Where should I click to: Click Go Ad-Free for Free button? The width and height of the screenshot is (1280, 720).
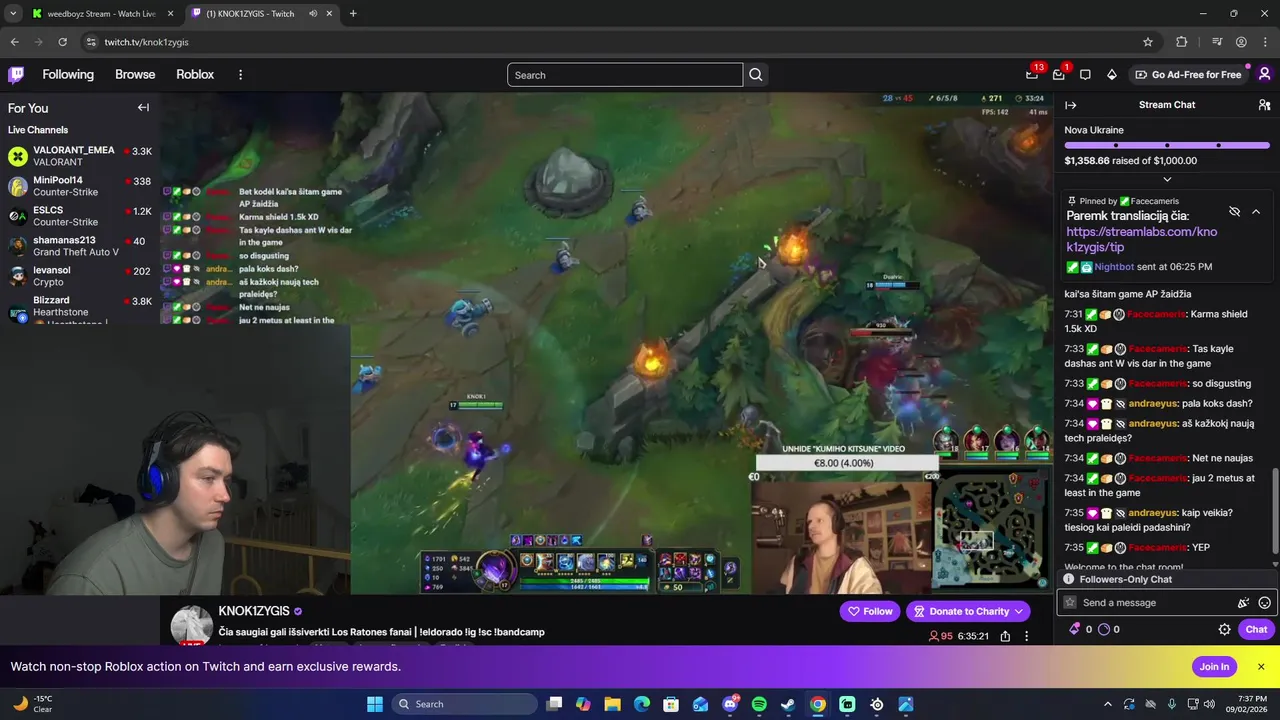(1188, 74)
